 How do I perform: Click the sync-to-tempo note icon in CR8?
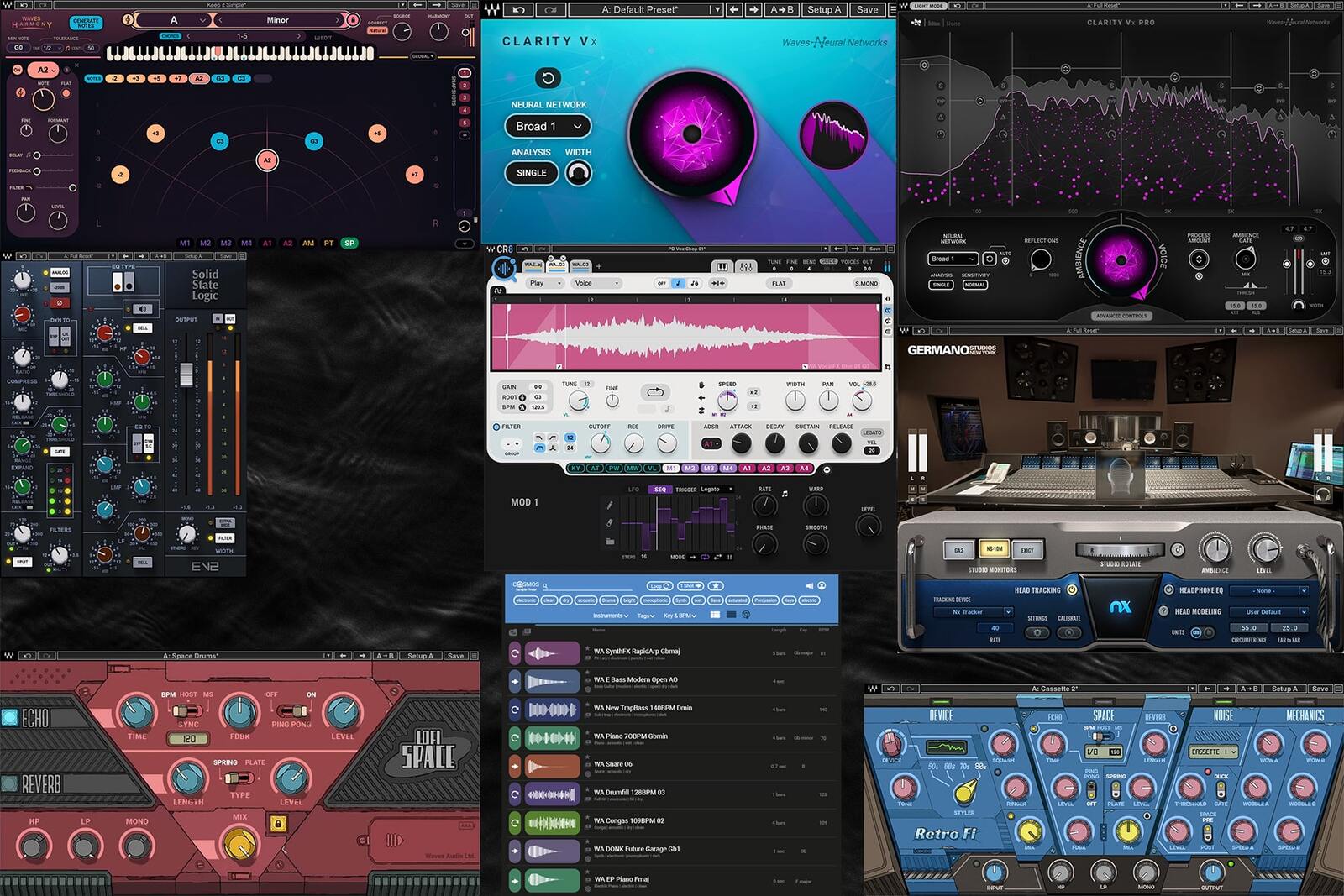click(x=679, y=283)
